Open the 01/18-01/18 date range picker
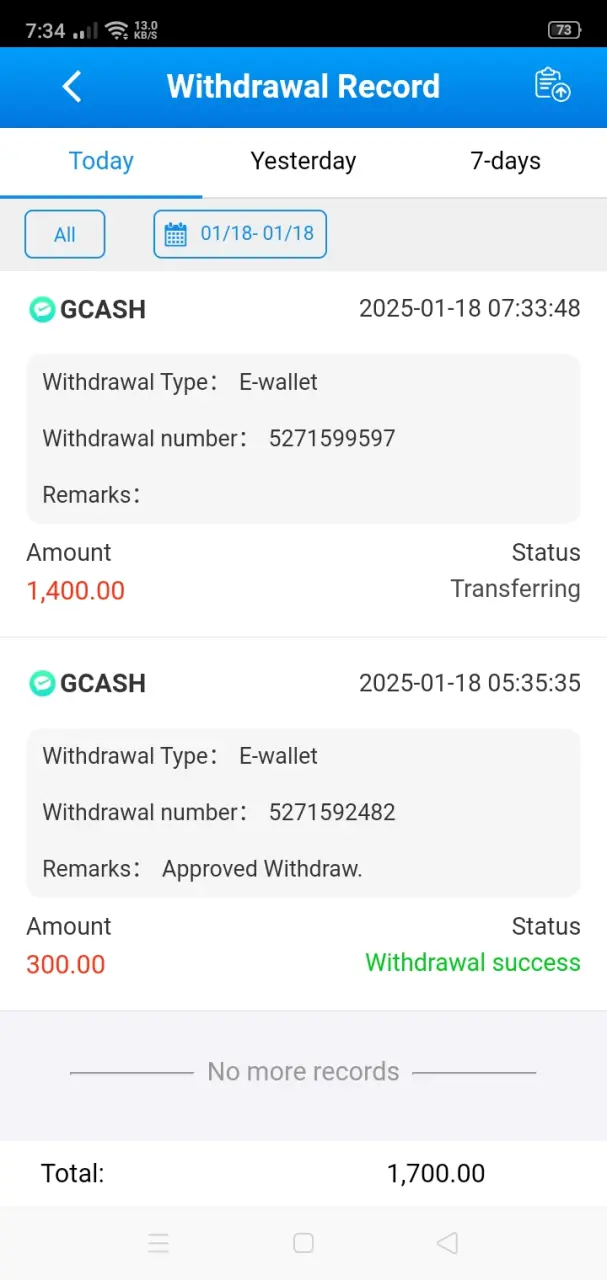Screen dimensions: 607x1280 (240, 234)
